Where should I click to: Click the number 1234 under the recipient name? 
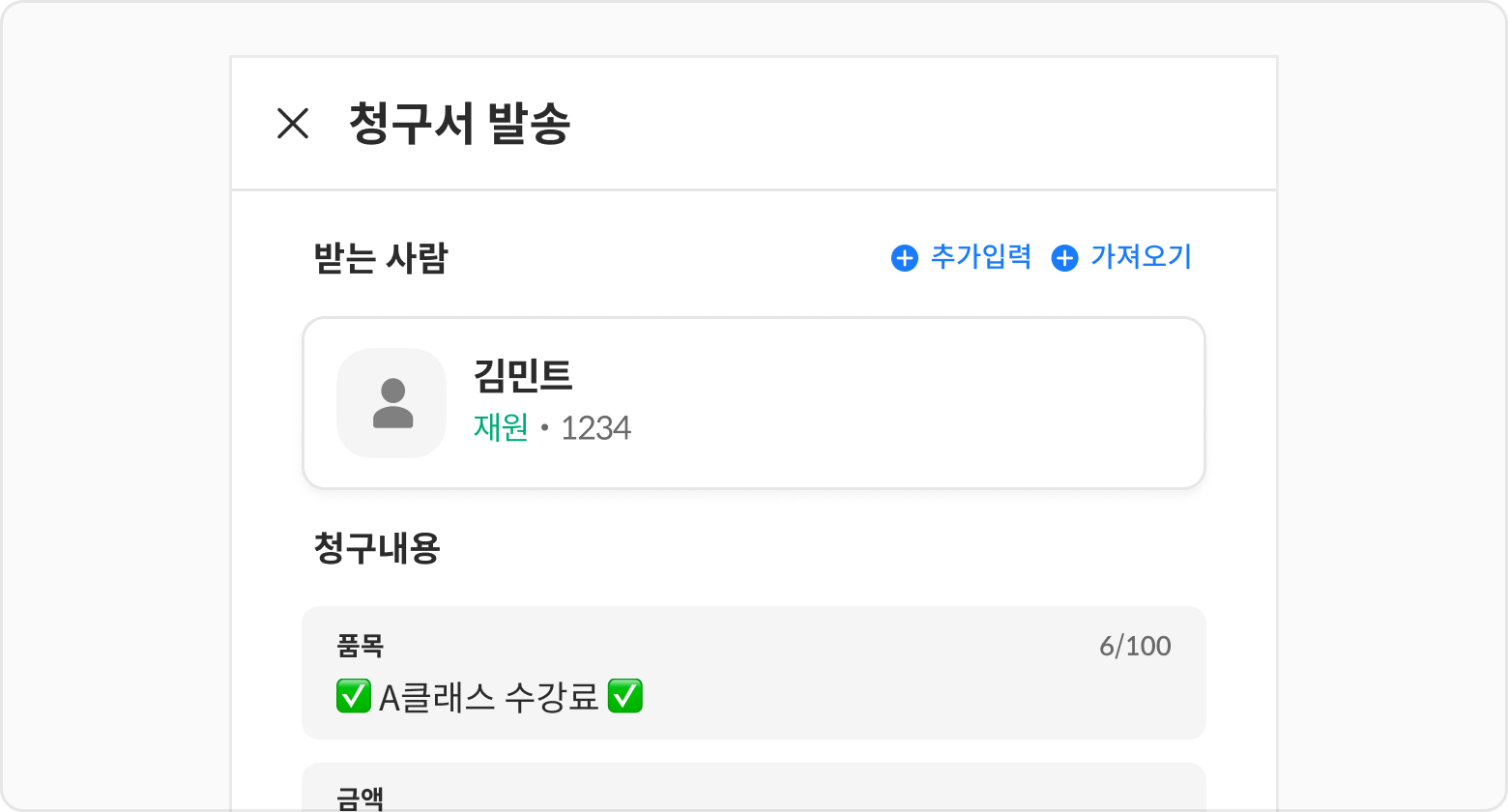click(595, 428)
